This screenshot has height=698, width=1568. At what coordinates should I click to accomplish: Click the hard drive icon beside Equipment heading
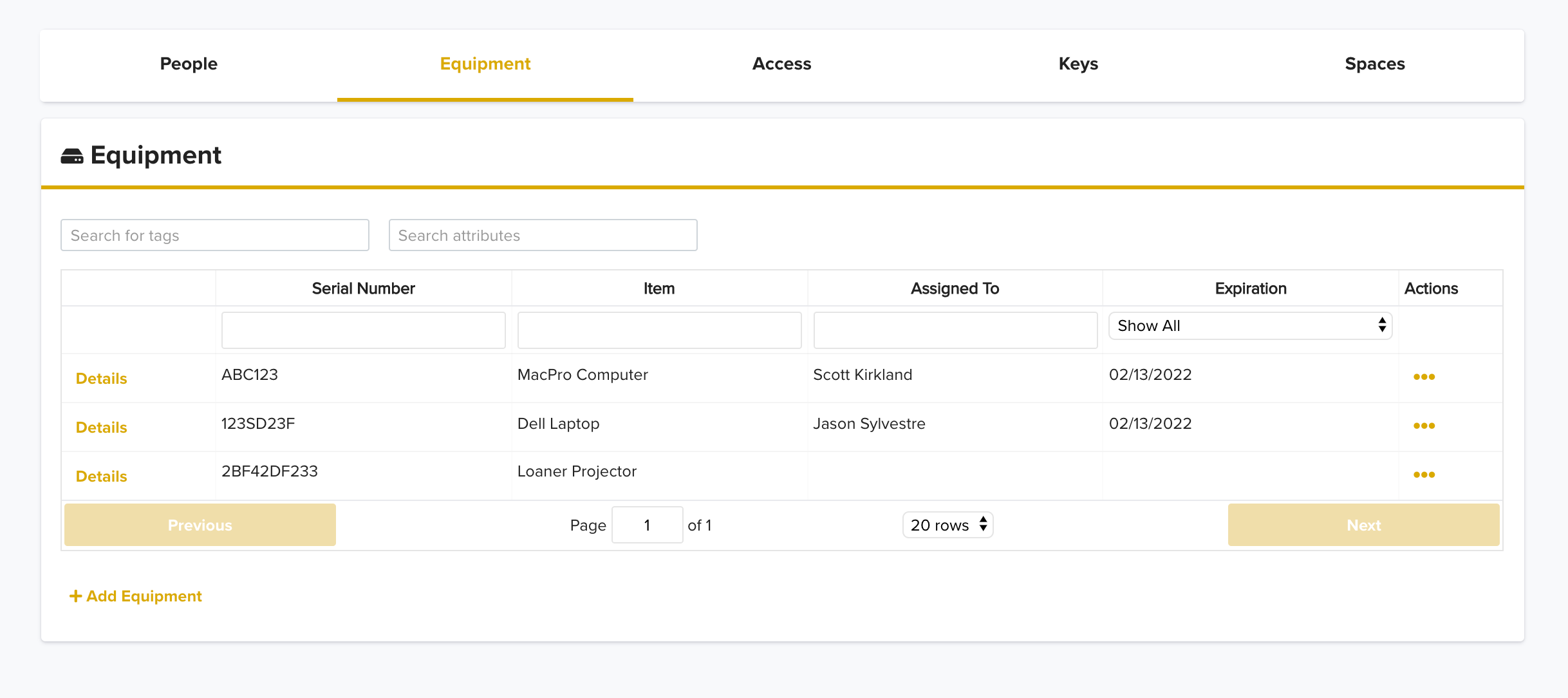tap(72, 156)
